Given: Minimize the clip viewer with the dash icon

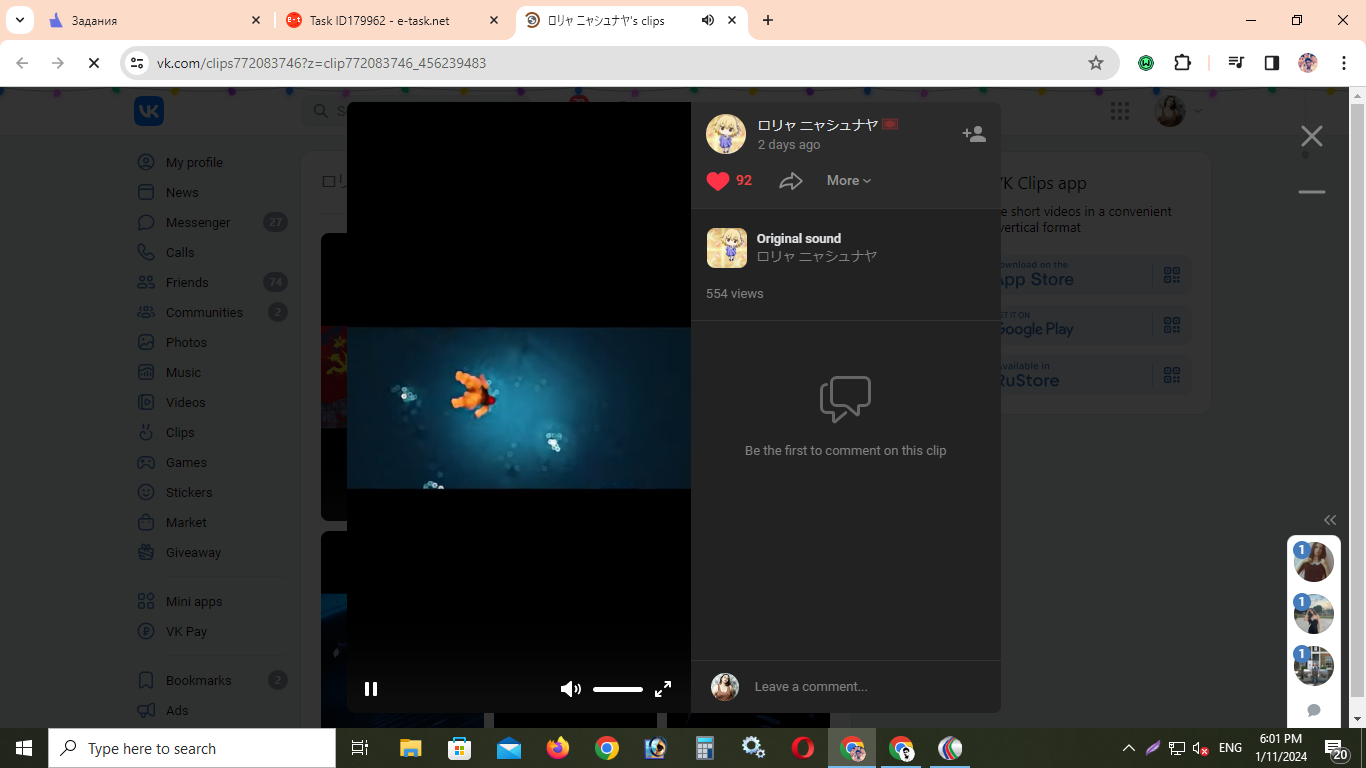Looking at the screenshot, I should tap(1312, 192).
